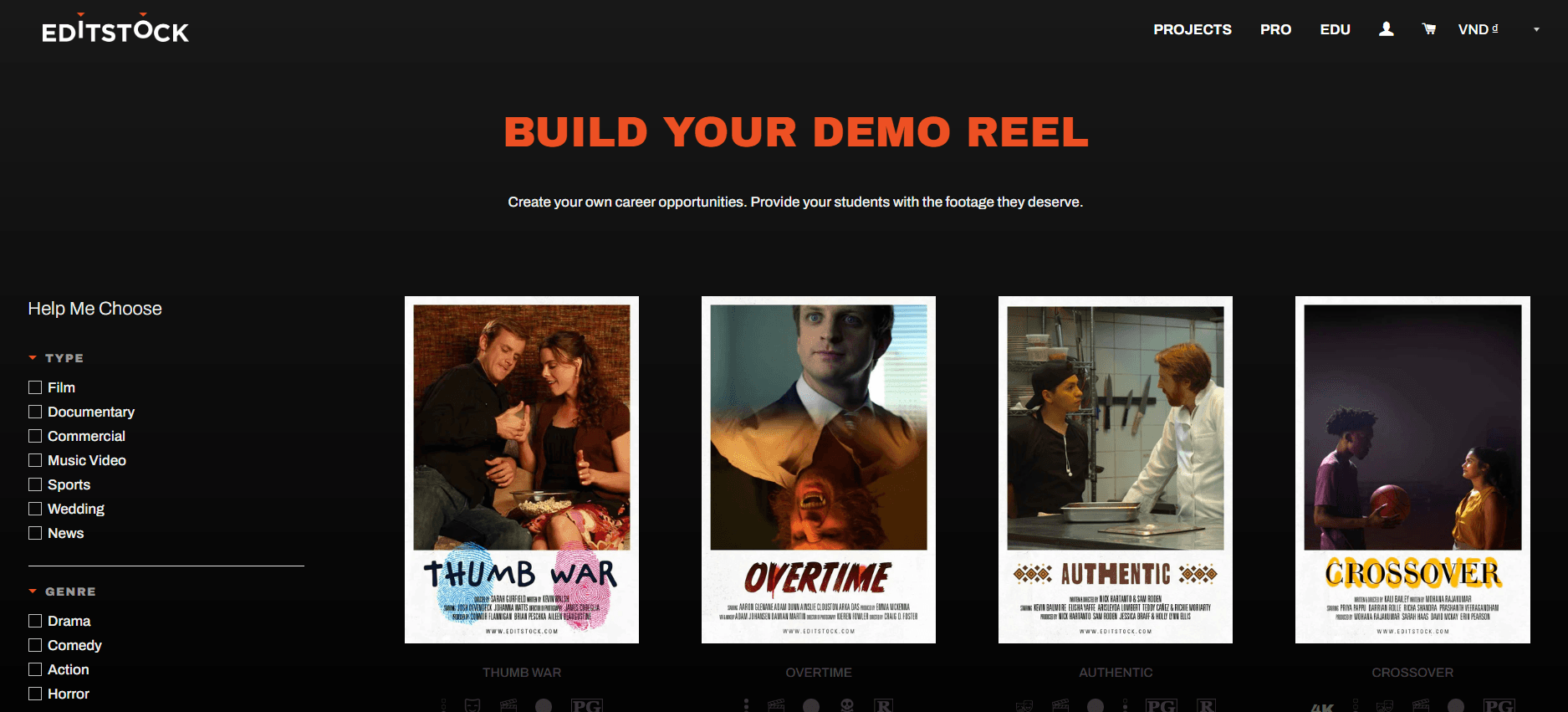Screen dimensions: 1568x712
Task: Click the comedy mask icon under Thumb War
Action: 472,705
